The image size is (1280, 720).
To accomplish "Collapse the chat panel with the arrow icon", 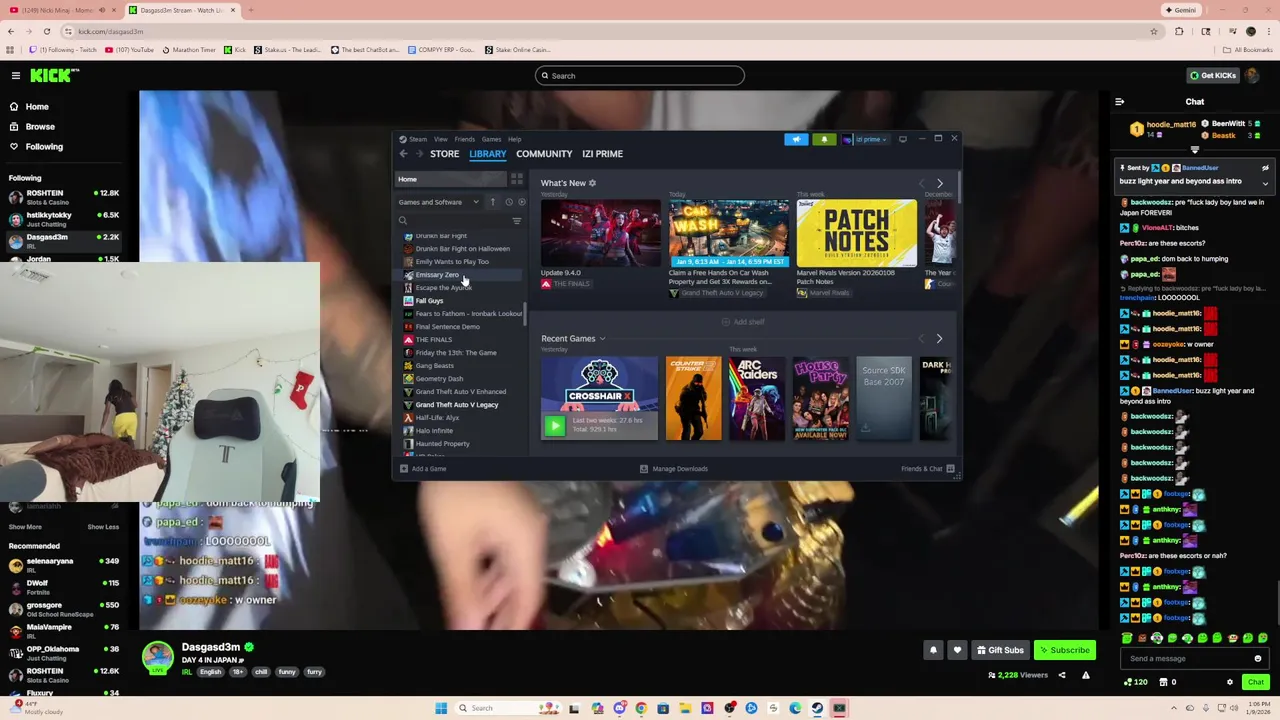I will click(1119, 101).
